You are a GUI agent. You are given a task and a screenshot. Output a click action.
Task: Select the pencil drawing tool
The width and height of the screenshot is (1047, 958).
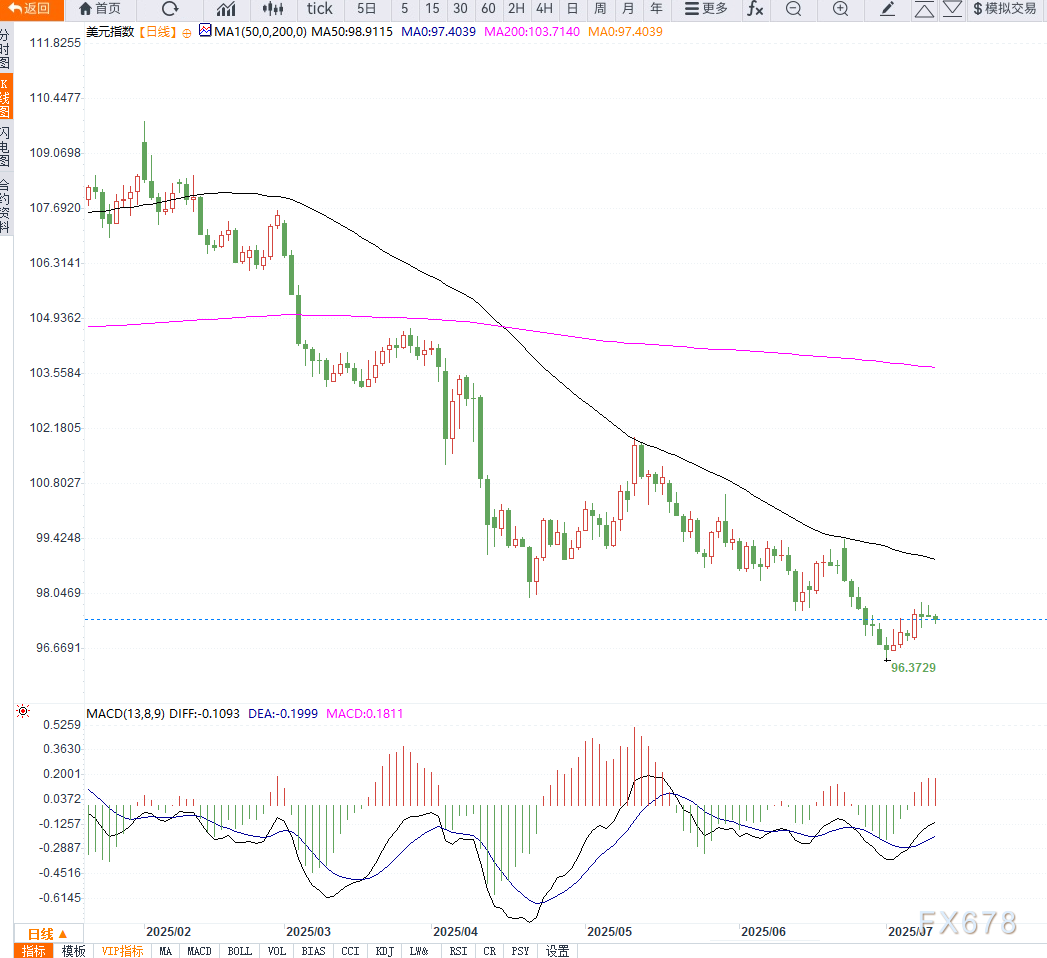click(887, 9)
